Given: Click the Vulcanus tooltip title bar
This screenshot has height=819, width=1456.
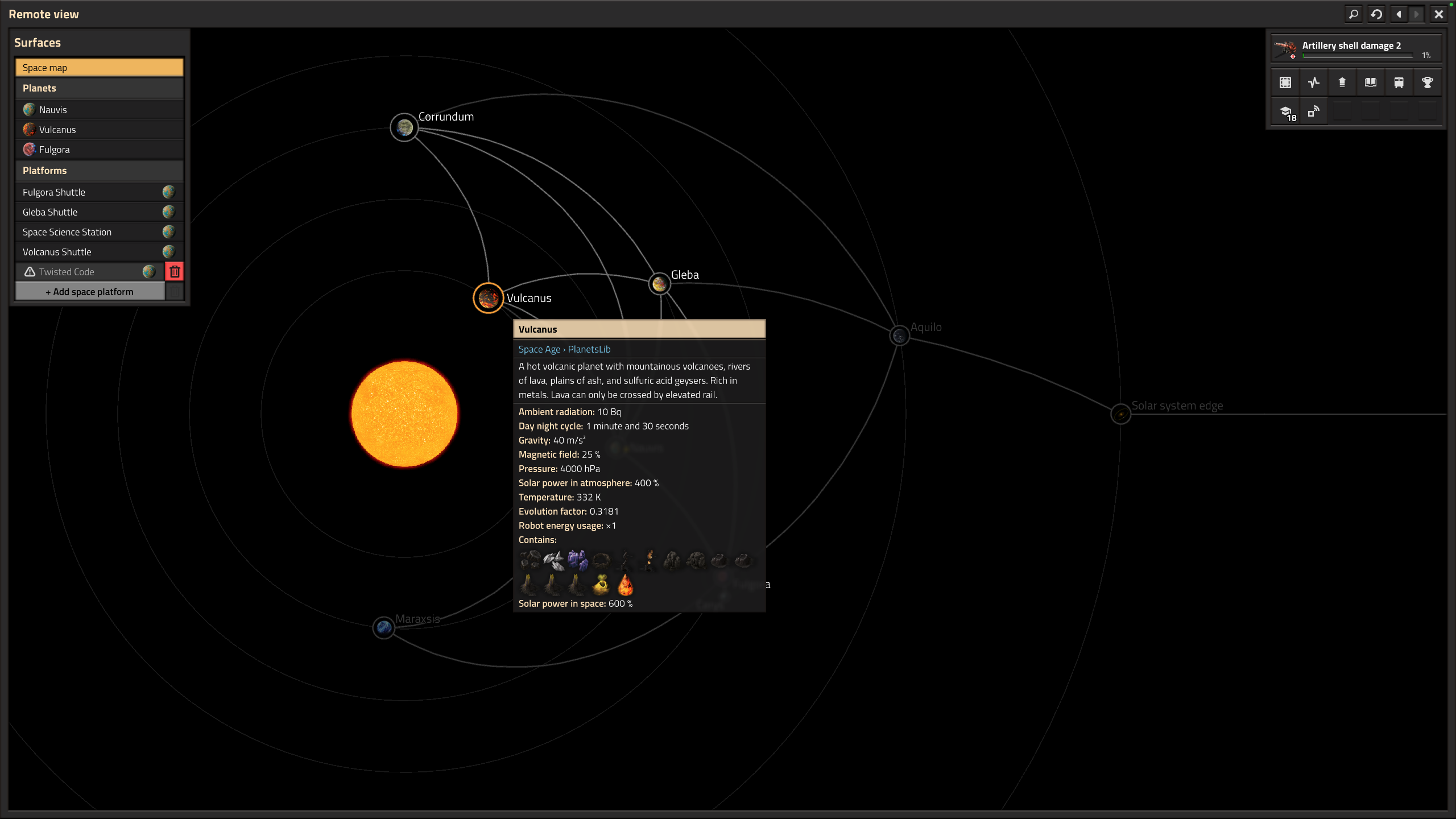Looking at the screenshot, I should pyautogui.click(x=639, y=329).
